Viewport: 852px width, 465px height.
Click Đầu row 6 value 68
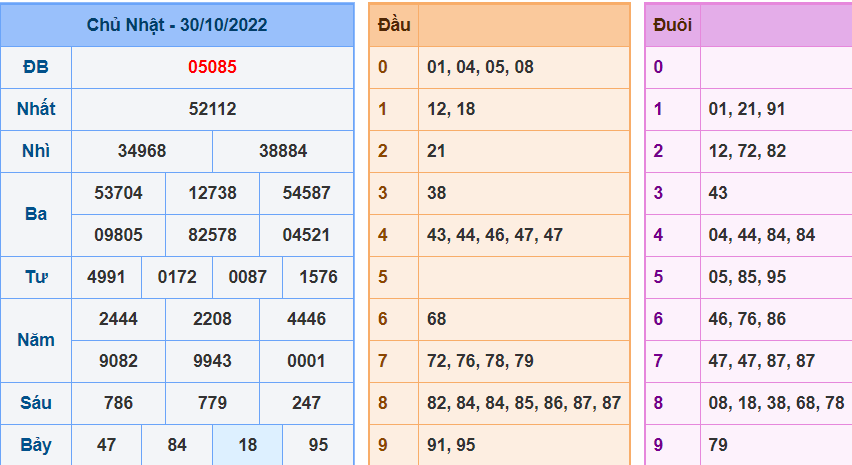436,319
